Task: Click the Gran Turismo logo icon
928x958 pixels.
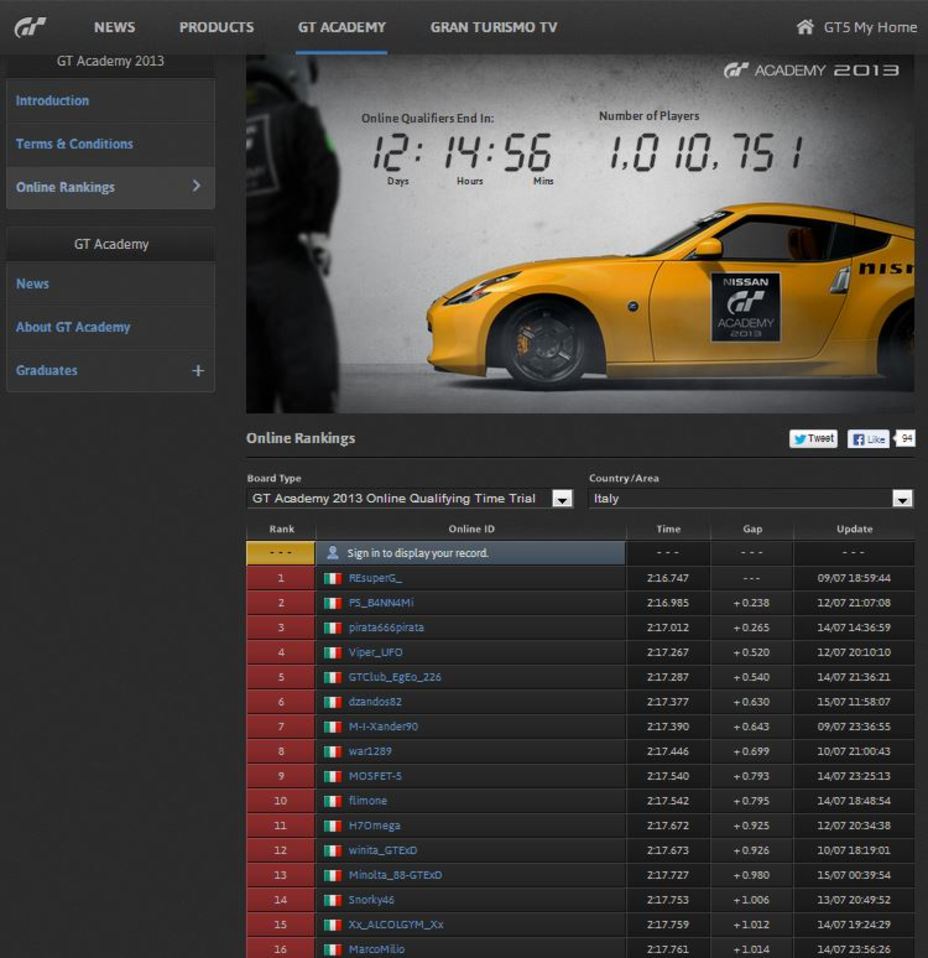Action: click(x=30, y=27)
